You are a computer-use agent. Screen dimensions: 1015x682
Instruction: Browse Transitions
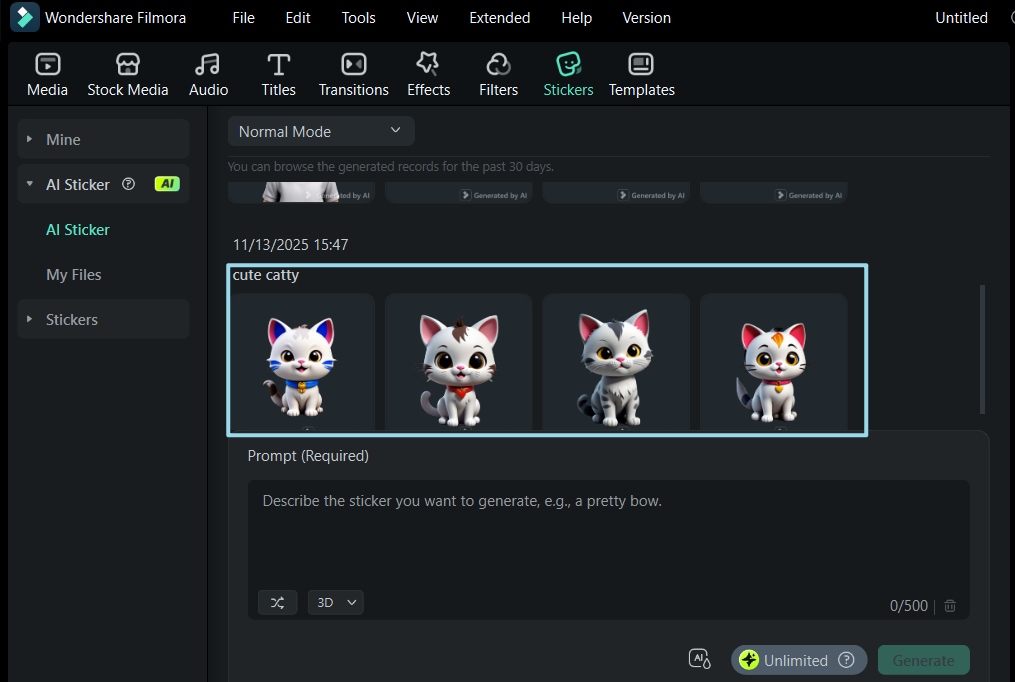point(353,73)
